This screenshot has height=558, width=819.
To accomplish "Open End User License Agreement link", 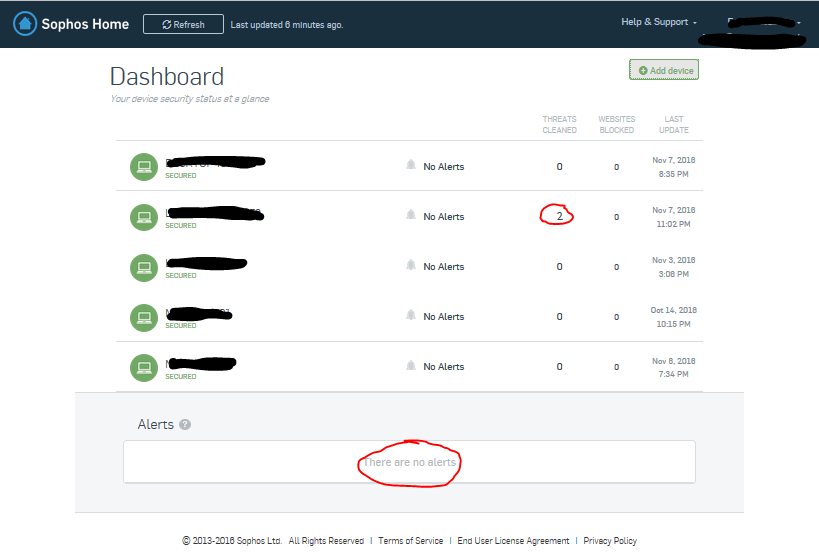I will pos(513,541).
